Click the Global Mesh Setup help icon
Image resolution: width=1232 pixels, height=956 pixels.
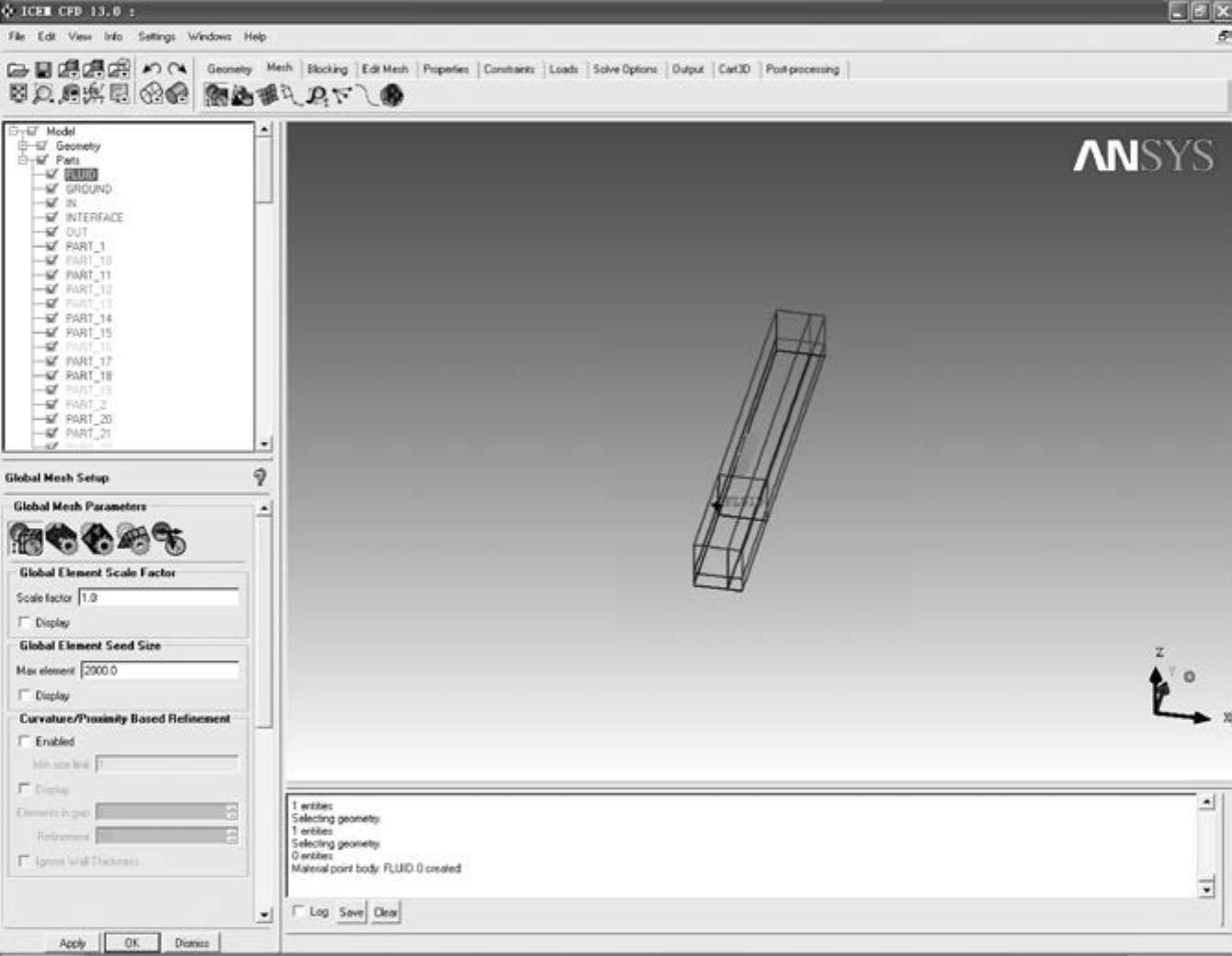pyautogui.click(x=260, y=478)
